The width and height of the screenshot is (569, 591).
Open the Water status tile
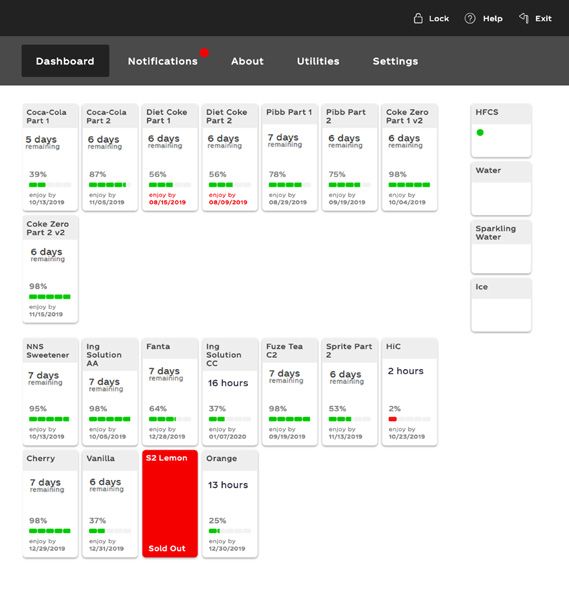point(501,189)
